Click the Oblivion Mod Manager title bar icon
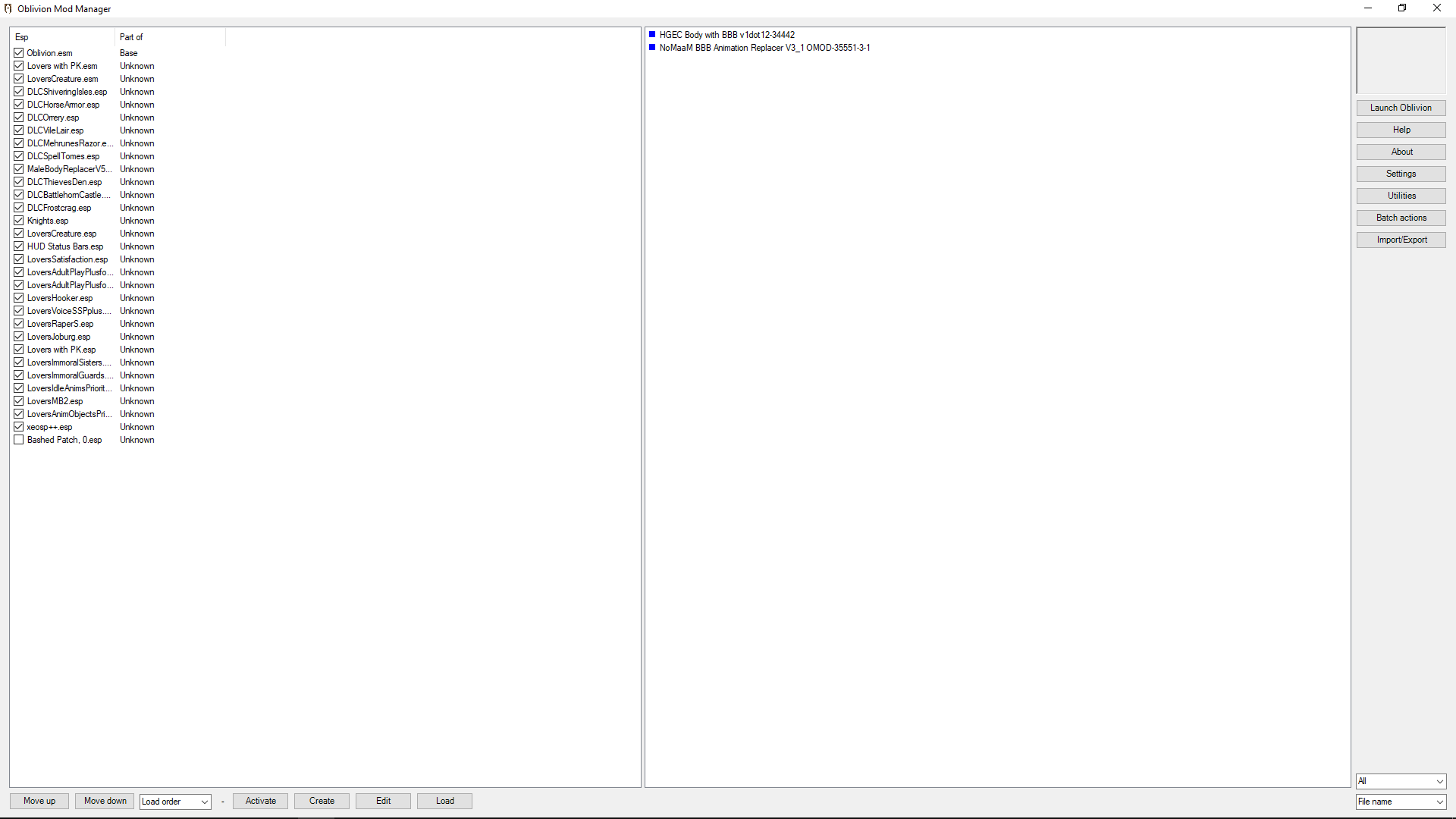 click(x=8, y=8)
